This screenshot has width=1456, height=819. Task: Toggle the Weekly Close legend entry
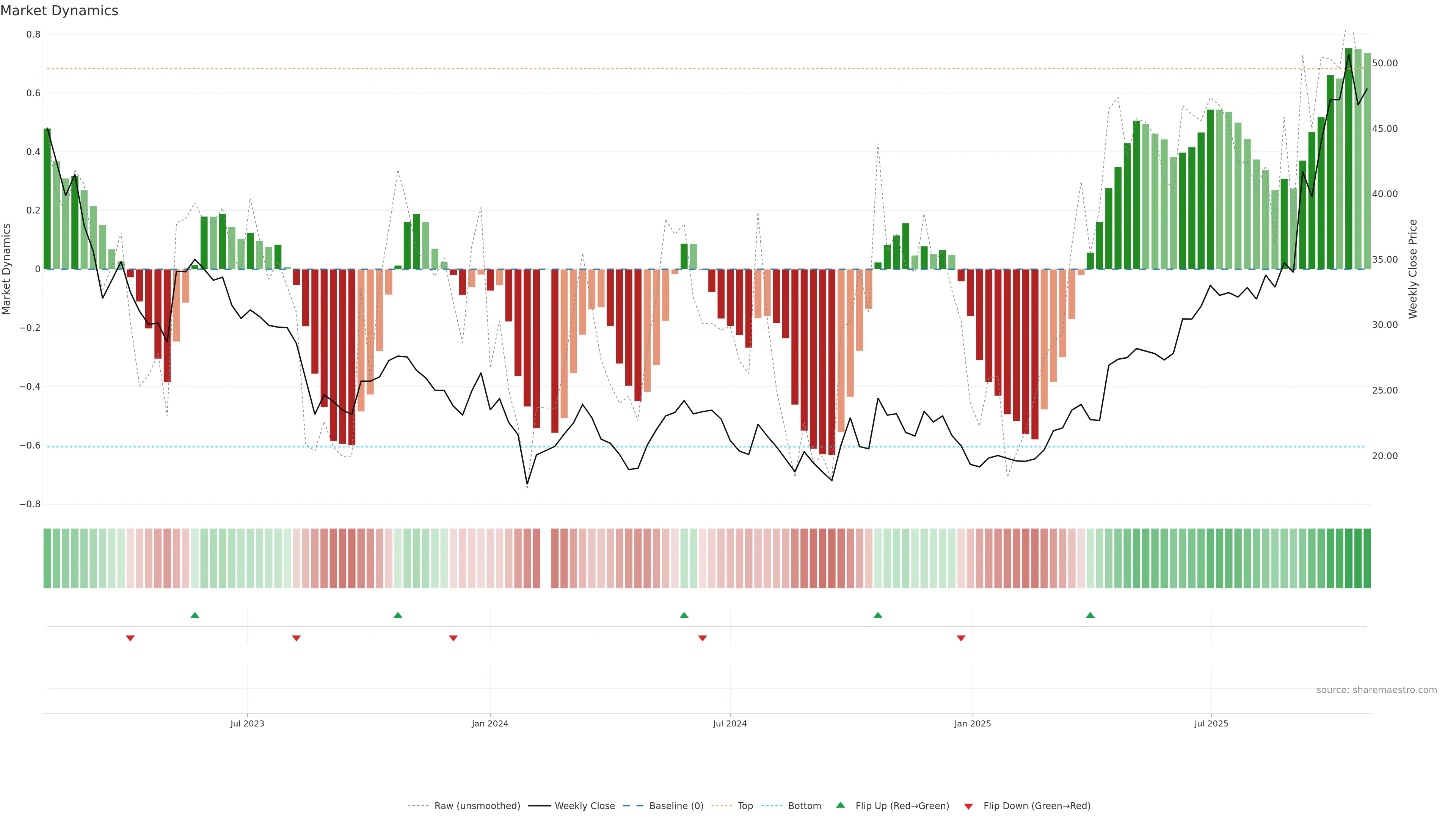coord(584,806)
